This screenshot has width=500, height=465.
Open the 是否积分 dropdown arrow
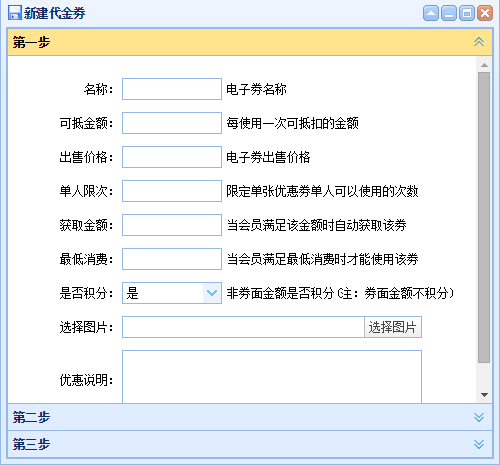pos(212,293)
